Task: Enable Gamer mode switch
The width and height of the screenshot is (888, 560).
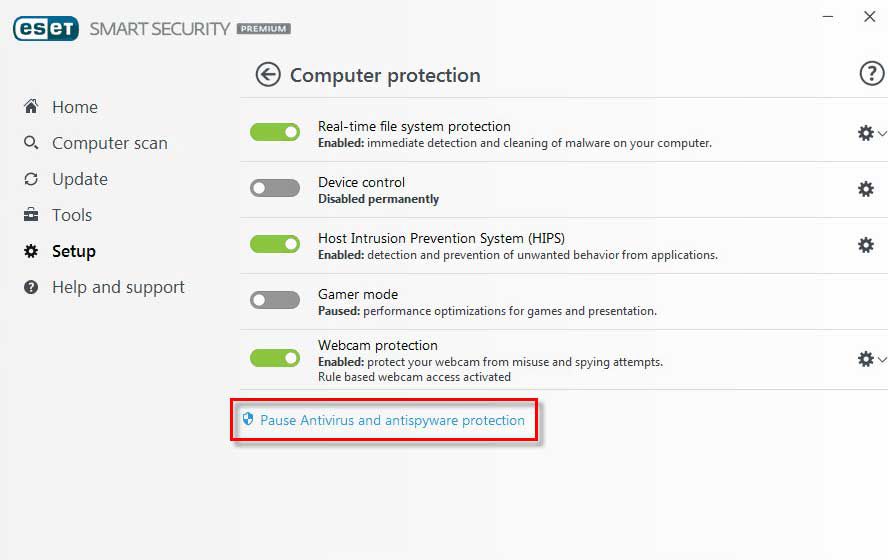Action: coord(275,300)
